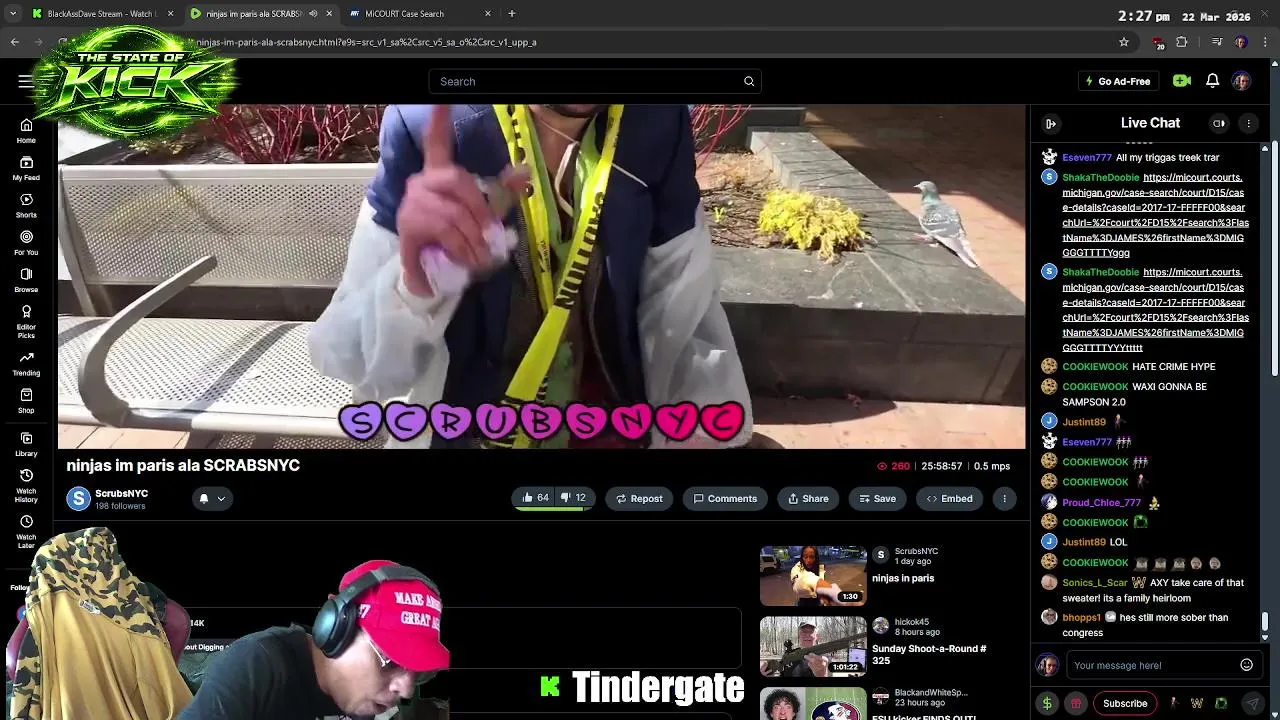The image size is (1280, 720).
Task: Open the Comments button
Action: [x=724, y=498]
